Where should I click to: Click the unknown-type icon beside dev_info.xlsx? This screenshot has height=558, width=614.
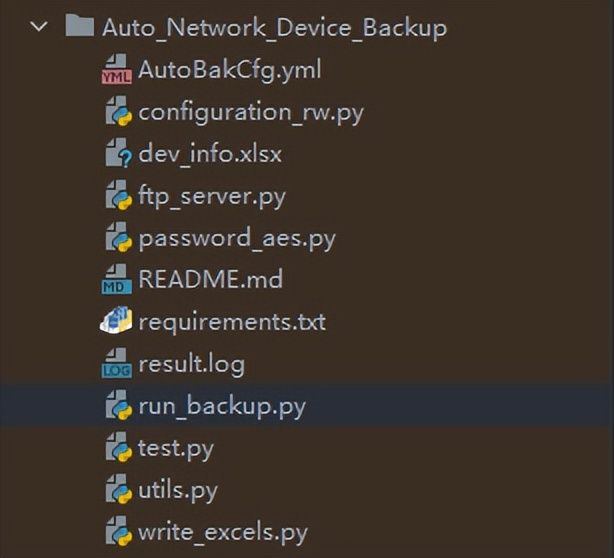click(118, 153)
